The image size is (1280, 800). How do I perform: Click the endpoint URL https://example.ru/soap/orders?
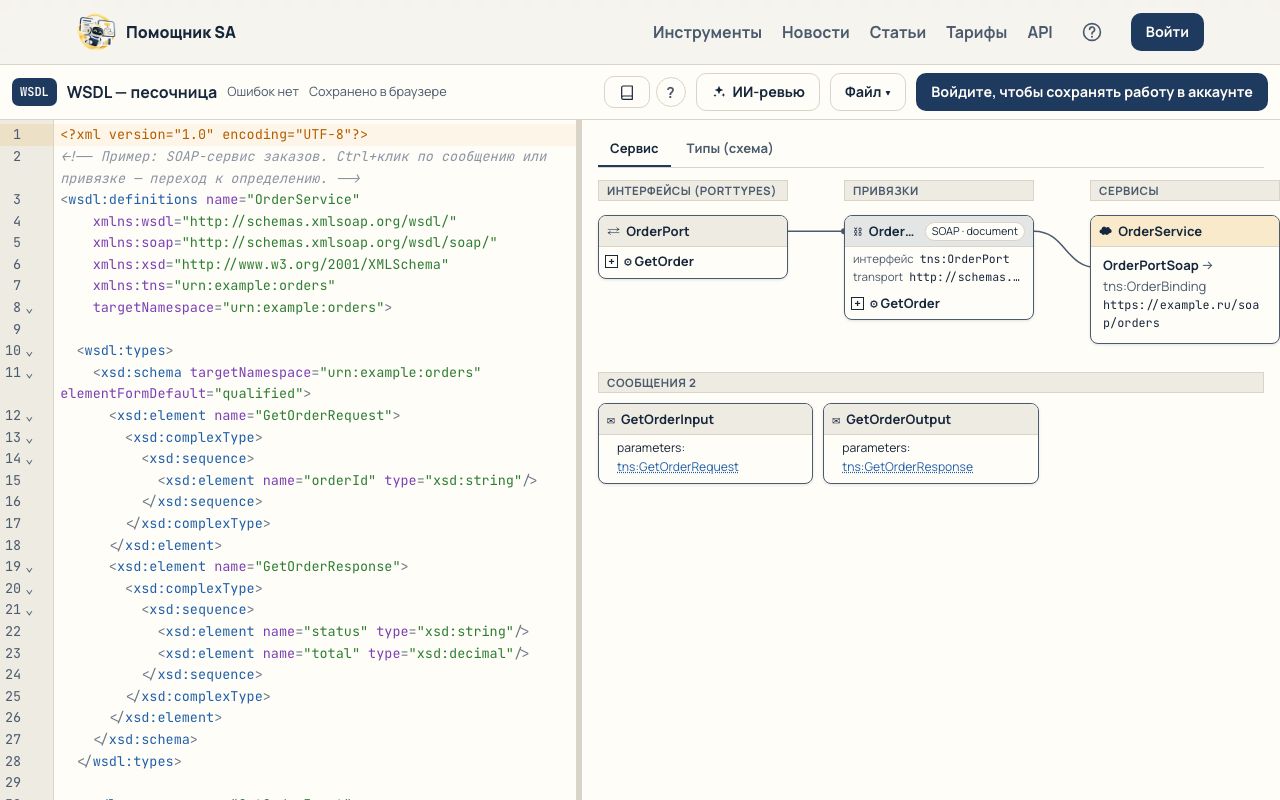coord(1181,314)
